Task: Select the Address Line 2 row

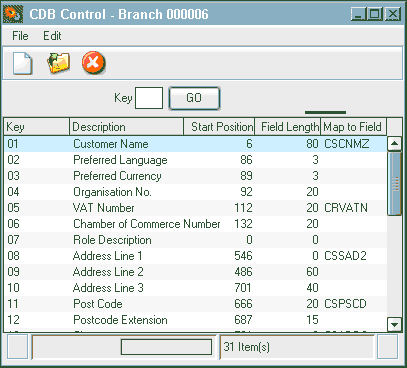Action: (x=195, y=272)
